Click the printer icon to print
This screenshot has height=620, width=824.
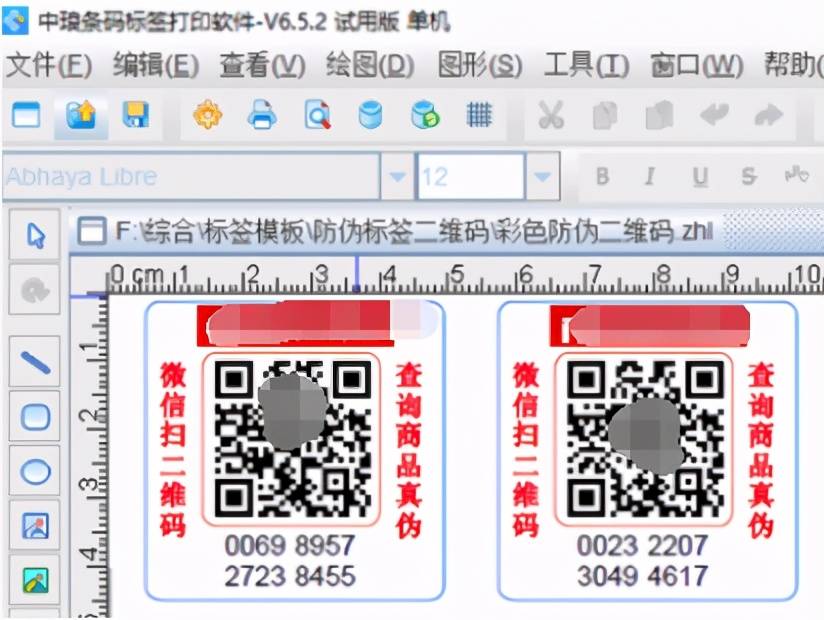(262, 115)
